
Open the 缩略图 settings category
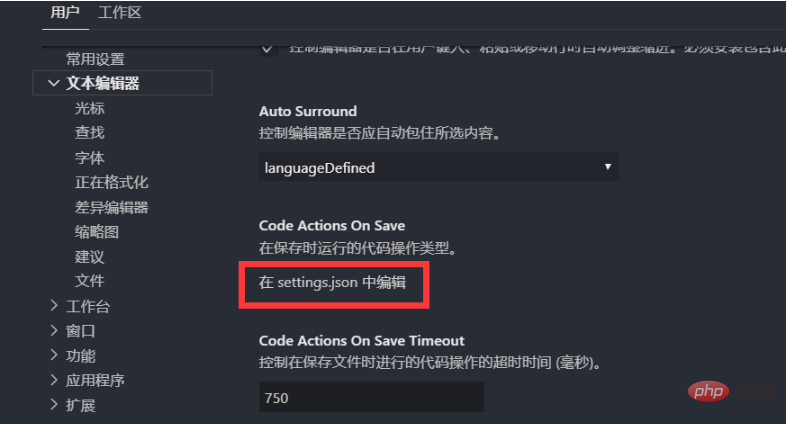click(97, 232)
